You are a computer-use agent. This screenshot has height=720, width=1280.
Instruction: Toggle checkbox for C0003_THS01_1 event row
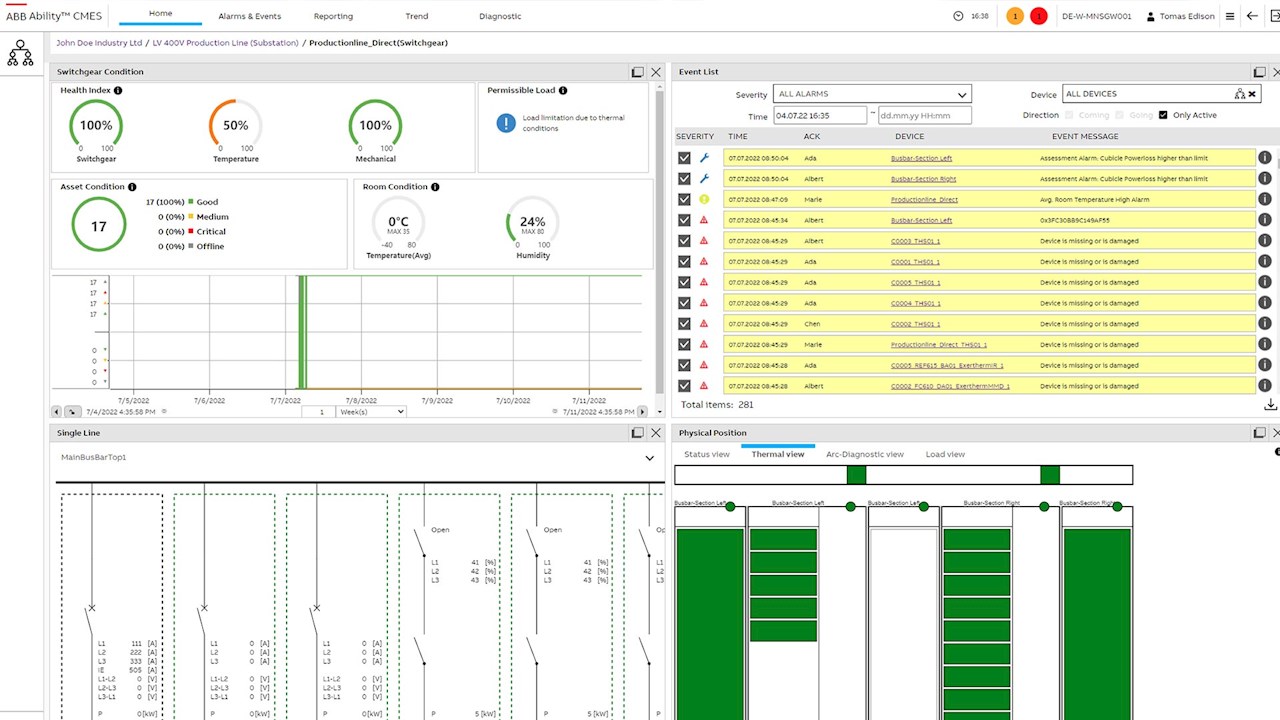[684, 241]
